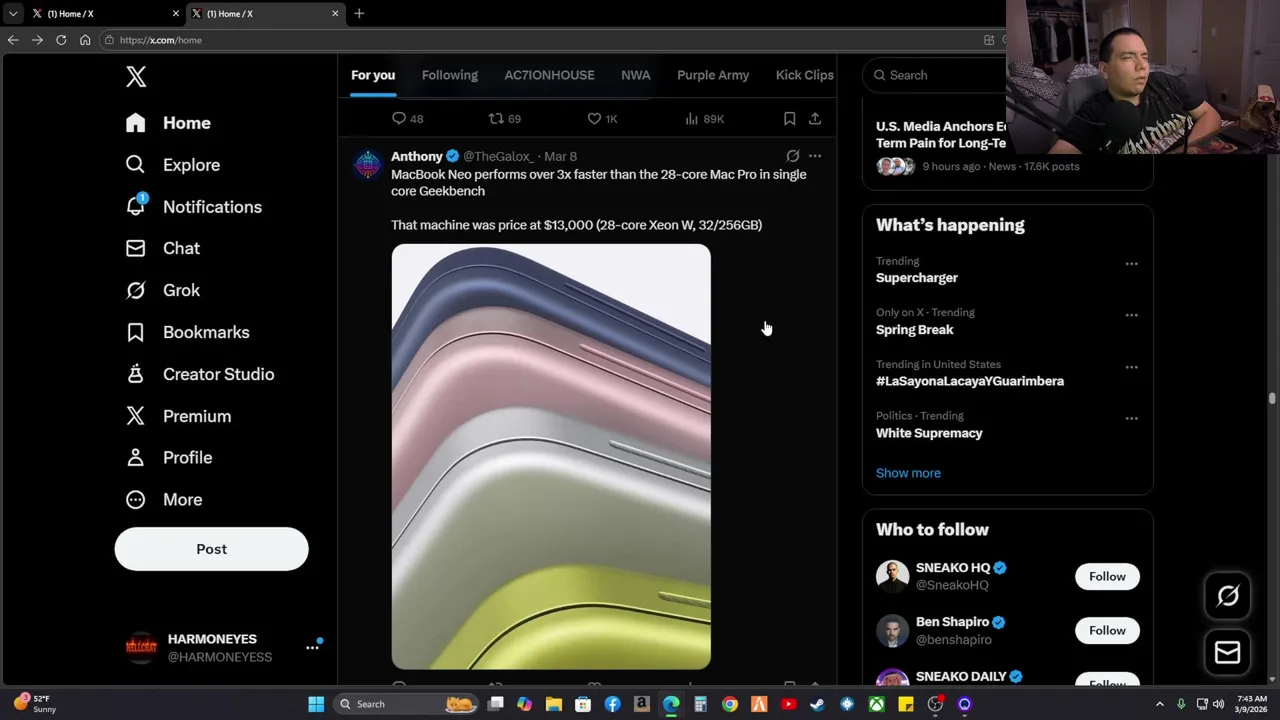Image resolution: width=1280 pixels, height=720 pixels.
Task: Open Chat in the sidebar
Action: tap(163, 248)
